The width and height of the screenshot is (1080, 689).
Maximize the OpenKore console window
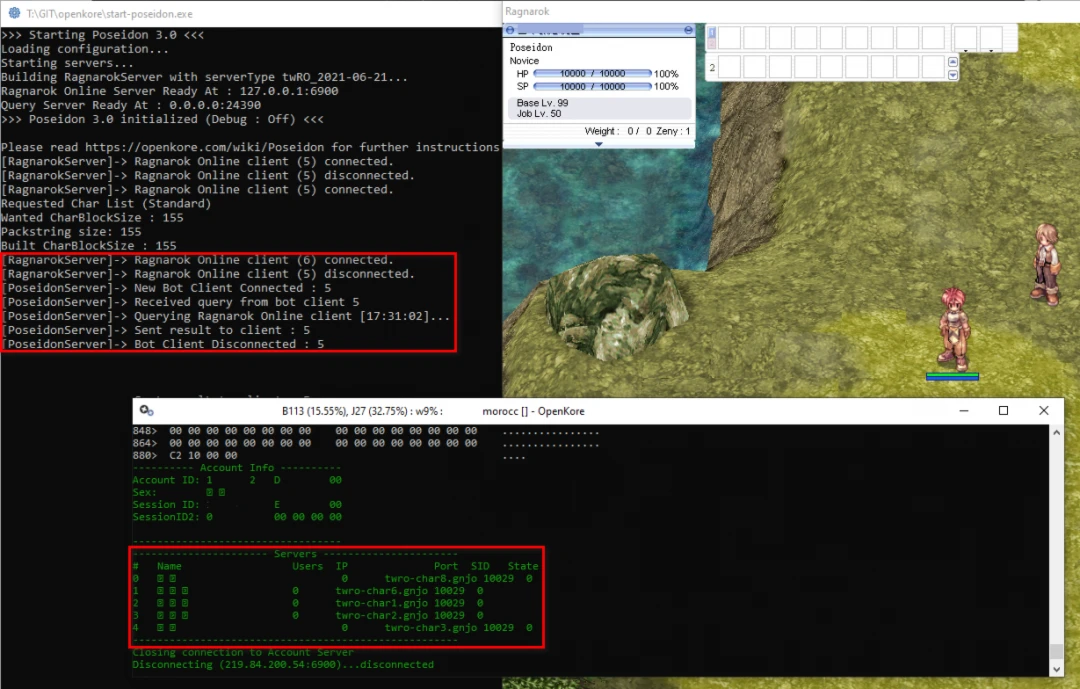coord(1003,411)
